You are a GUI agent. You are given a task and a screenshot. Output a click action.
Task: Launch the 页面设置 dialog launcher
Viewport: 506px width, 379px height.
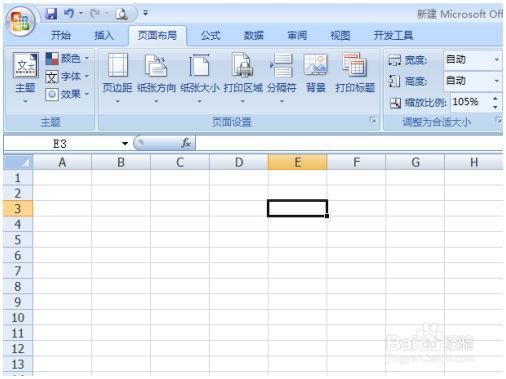(x=373, y=119)
